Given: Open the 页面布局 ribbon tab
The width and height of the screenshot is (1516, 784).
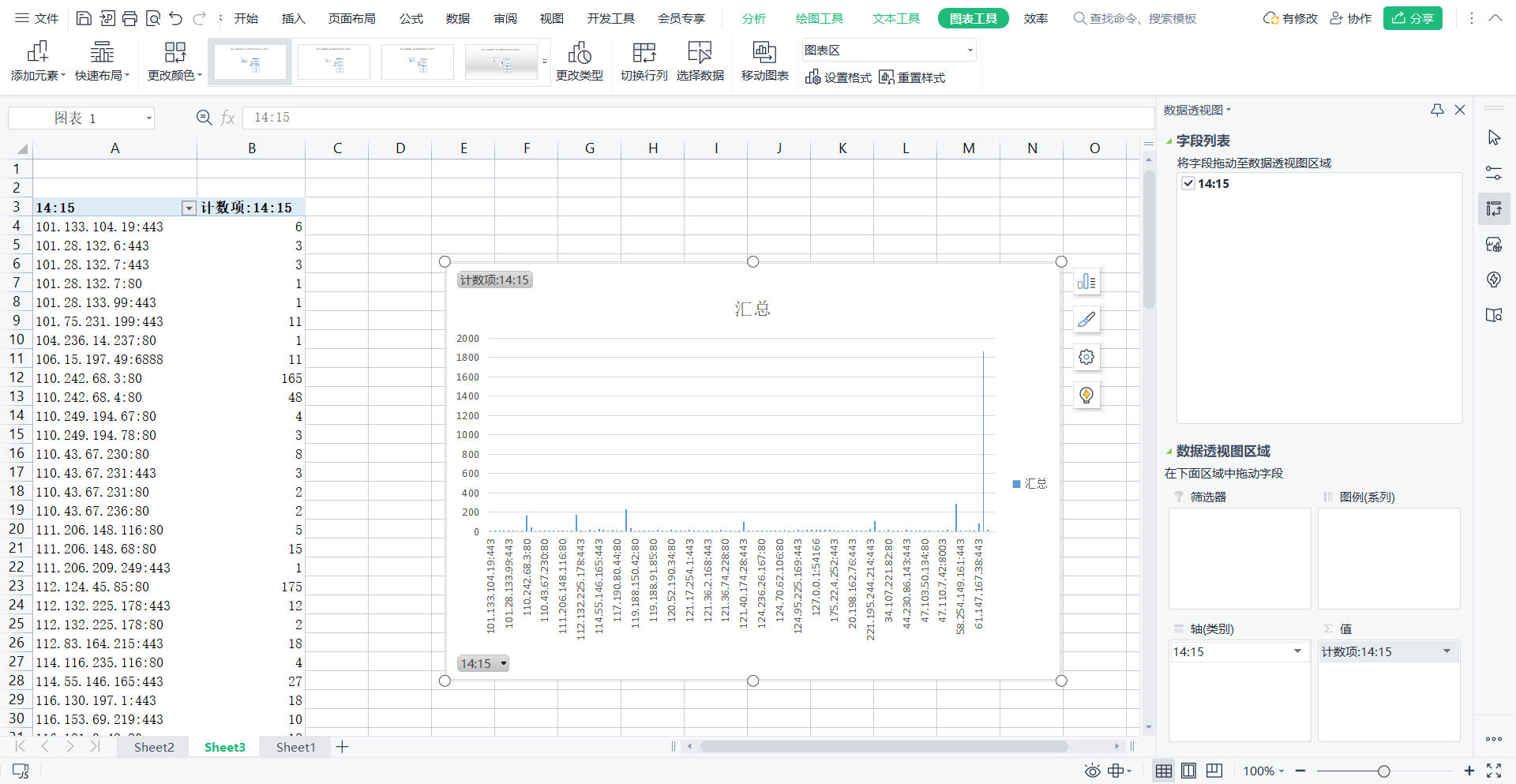Looking at the screenshot, I should point(352,18).
